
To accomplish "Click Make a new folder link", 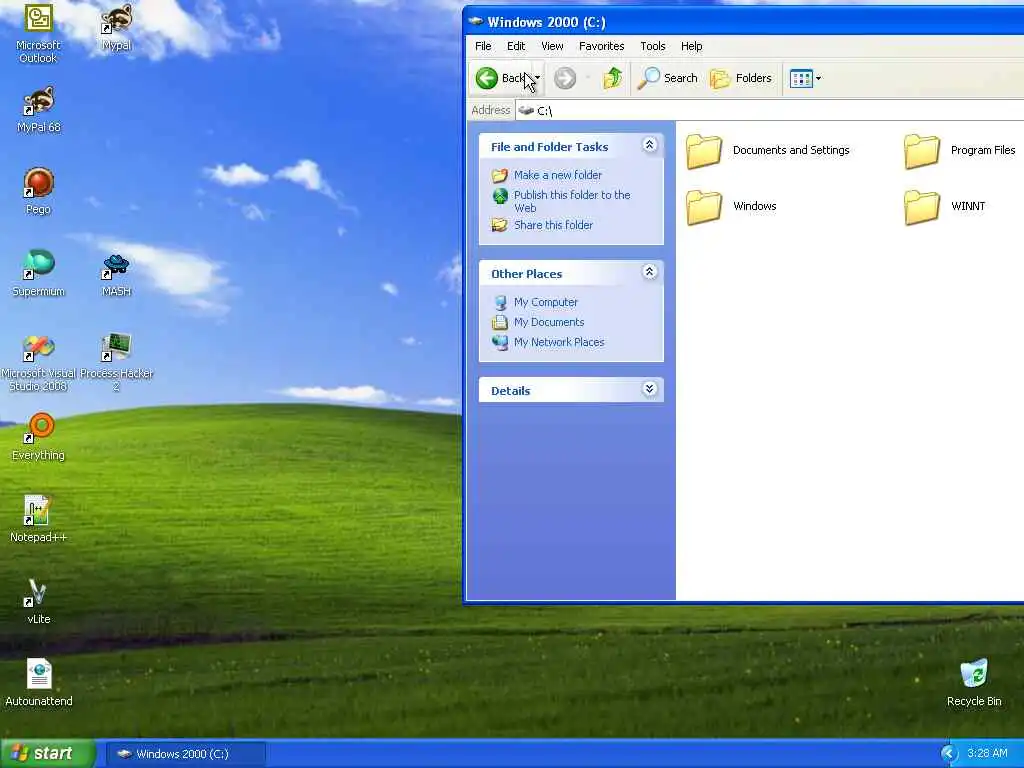I will pyautogui.click(x=558, y=175).
